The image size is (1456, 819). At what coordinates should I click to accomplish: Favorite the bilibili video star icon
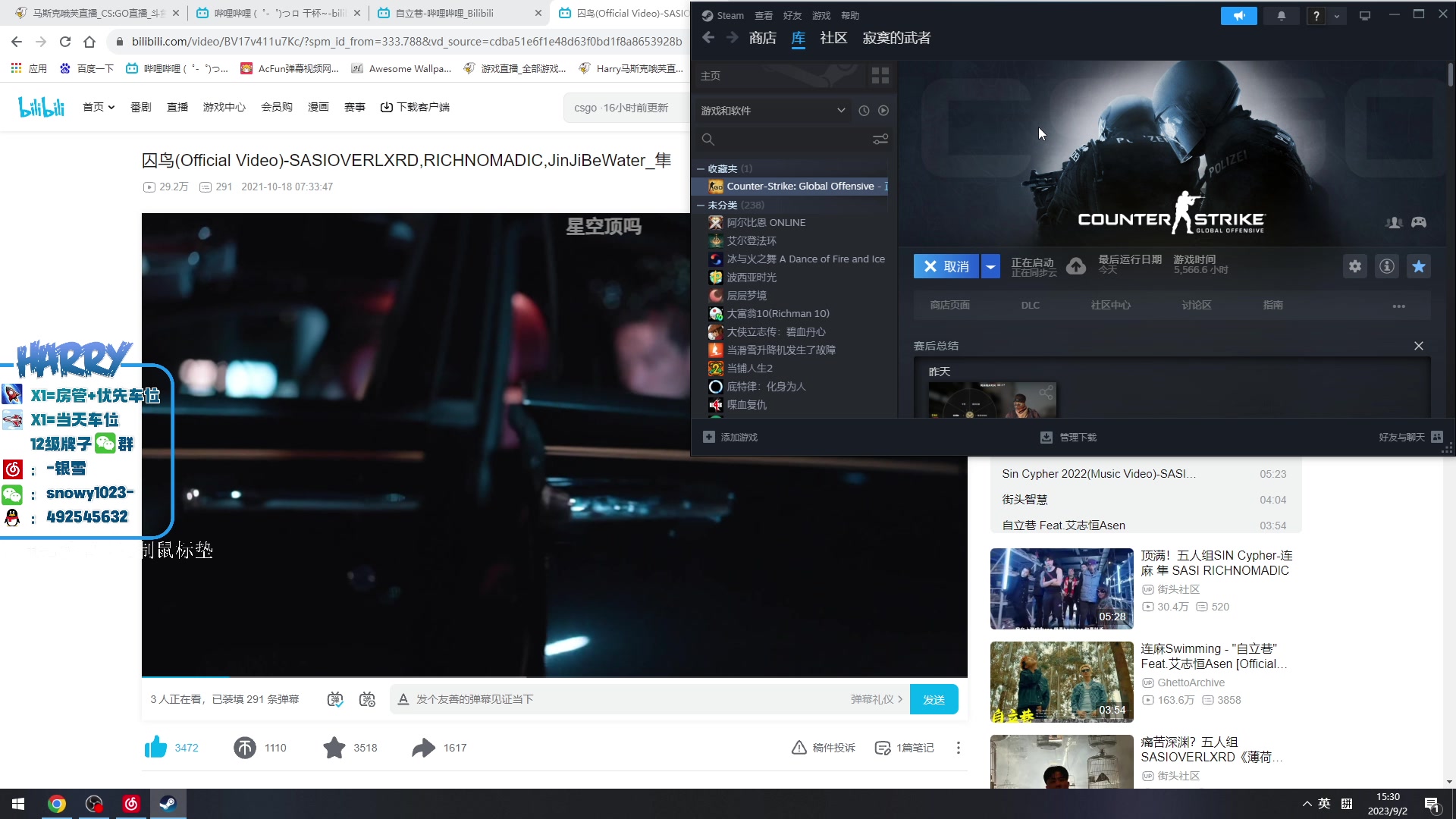click(334, 748)
